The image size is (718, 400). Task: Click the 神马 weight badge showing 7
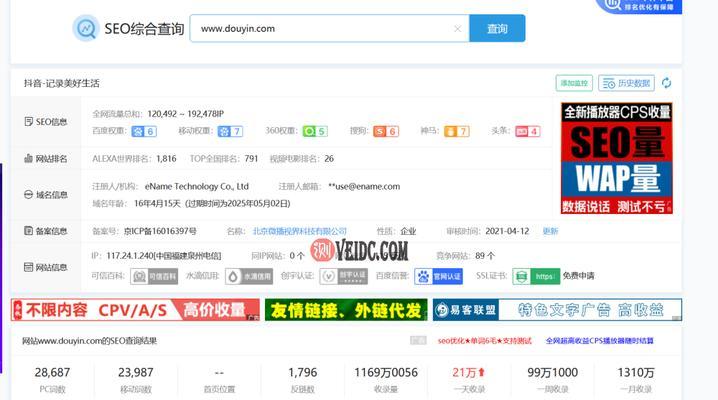pos(457,131)
